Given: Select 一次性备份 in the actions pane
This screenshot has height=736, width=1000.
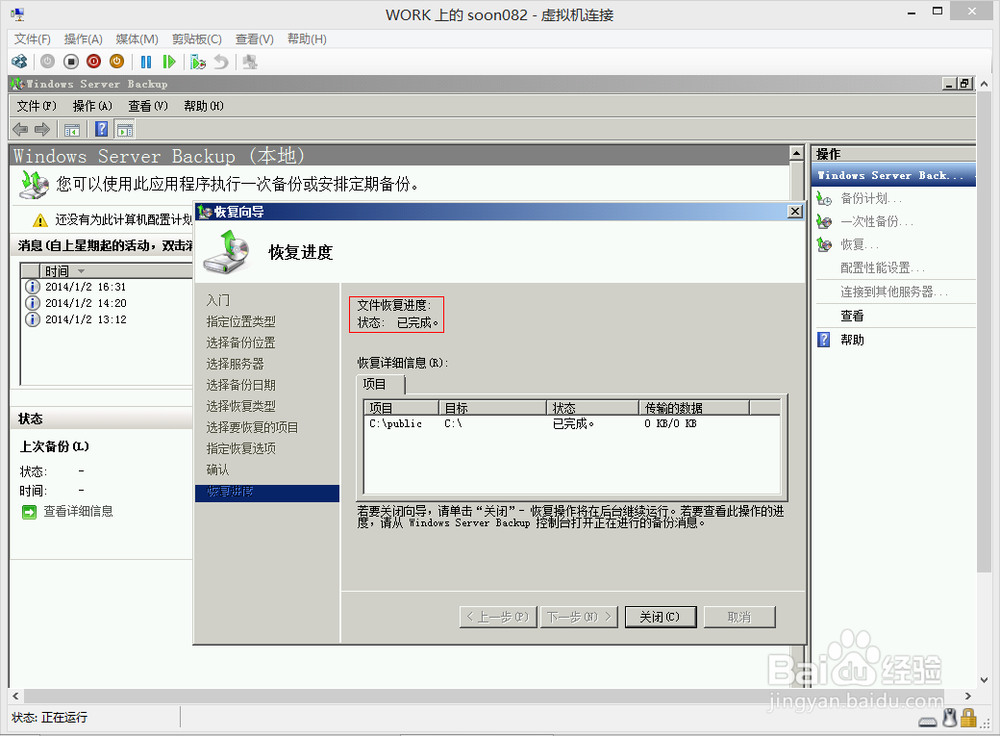Looking at the screenshot, I should click(x=877, y=221).
